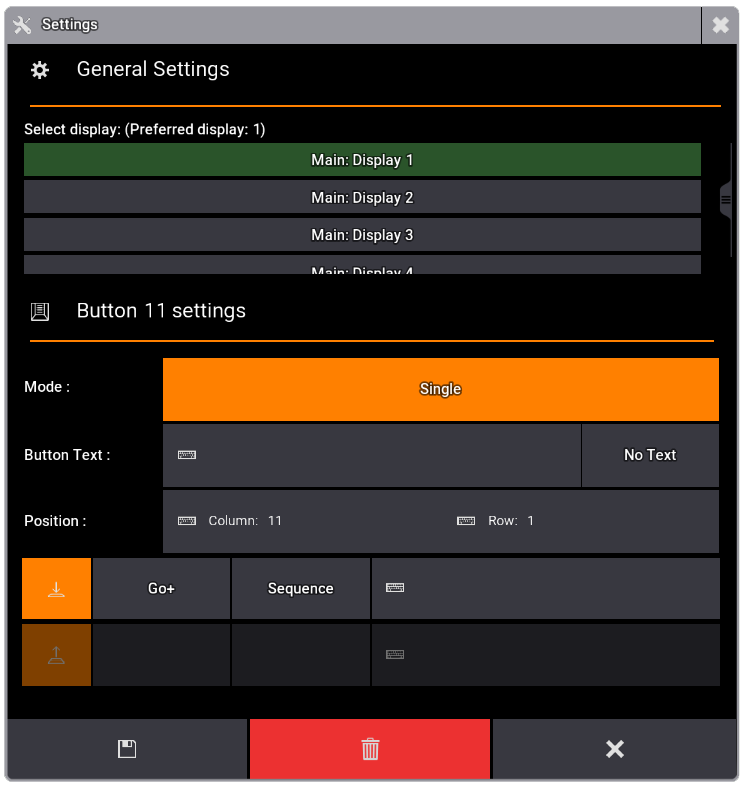Image resolution: width=744 pixels, height=792 pixels.
Task: Cancel with the bottom X icon
Action: (615, 749)
